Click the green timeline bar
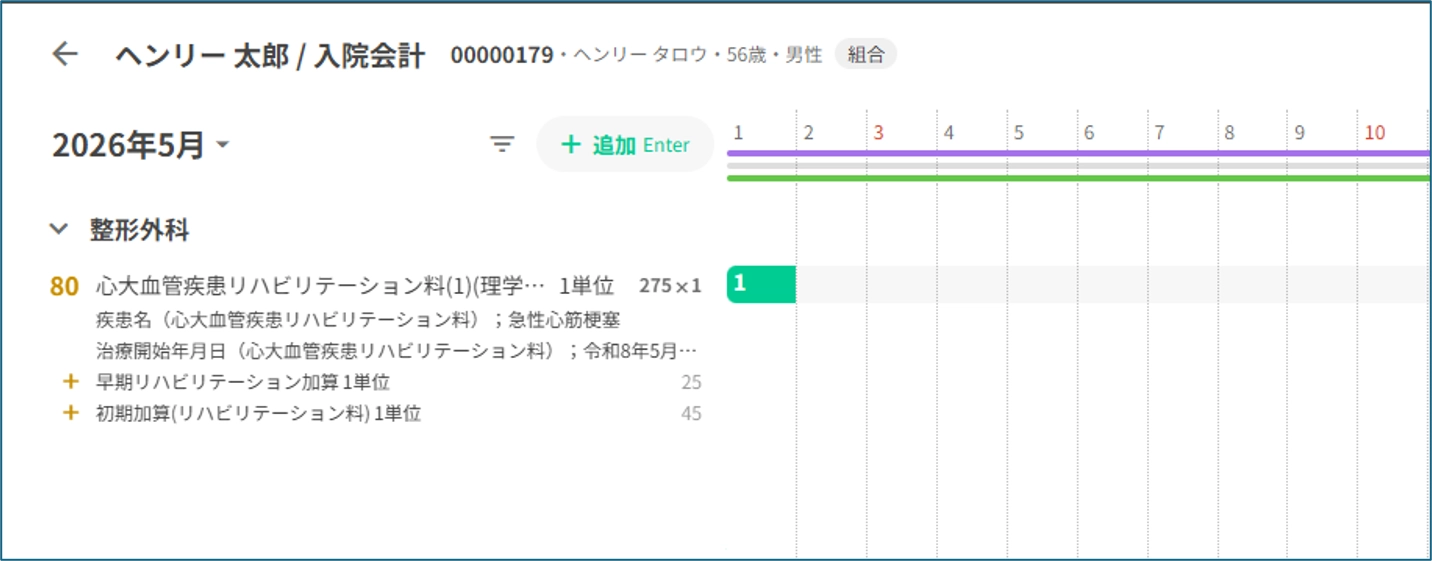 [x=1079, y=178]
